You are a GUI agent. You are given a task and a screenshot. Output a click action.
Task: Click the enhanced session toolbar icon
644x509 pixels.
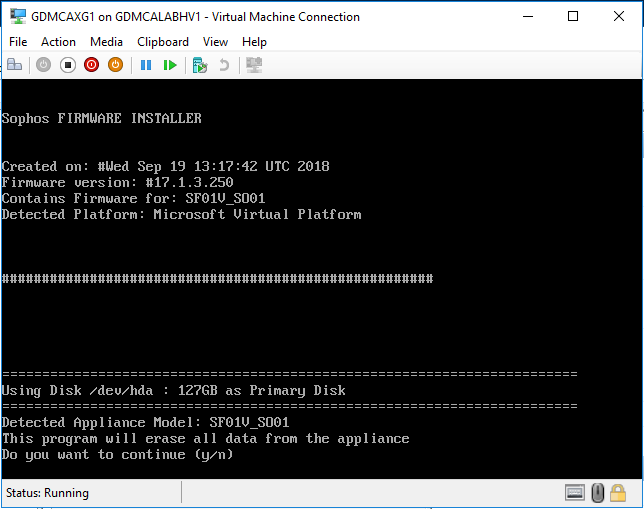(x=254, y=65)
